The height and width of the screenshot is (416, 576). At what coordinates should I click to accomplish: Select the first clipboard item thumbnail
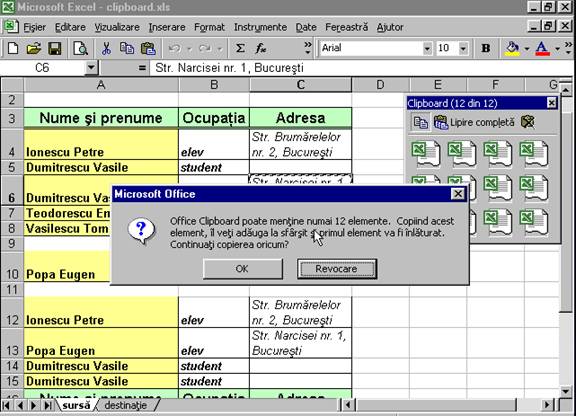[x=426, y=154]
